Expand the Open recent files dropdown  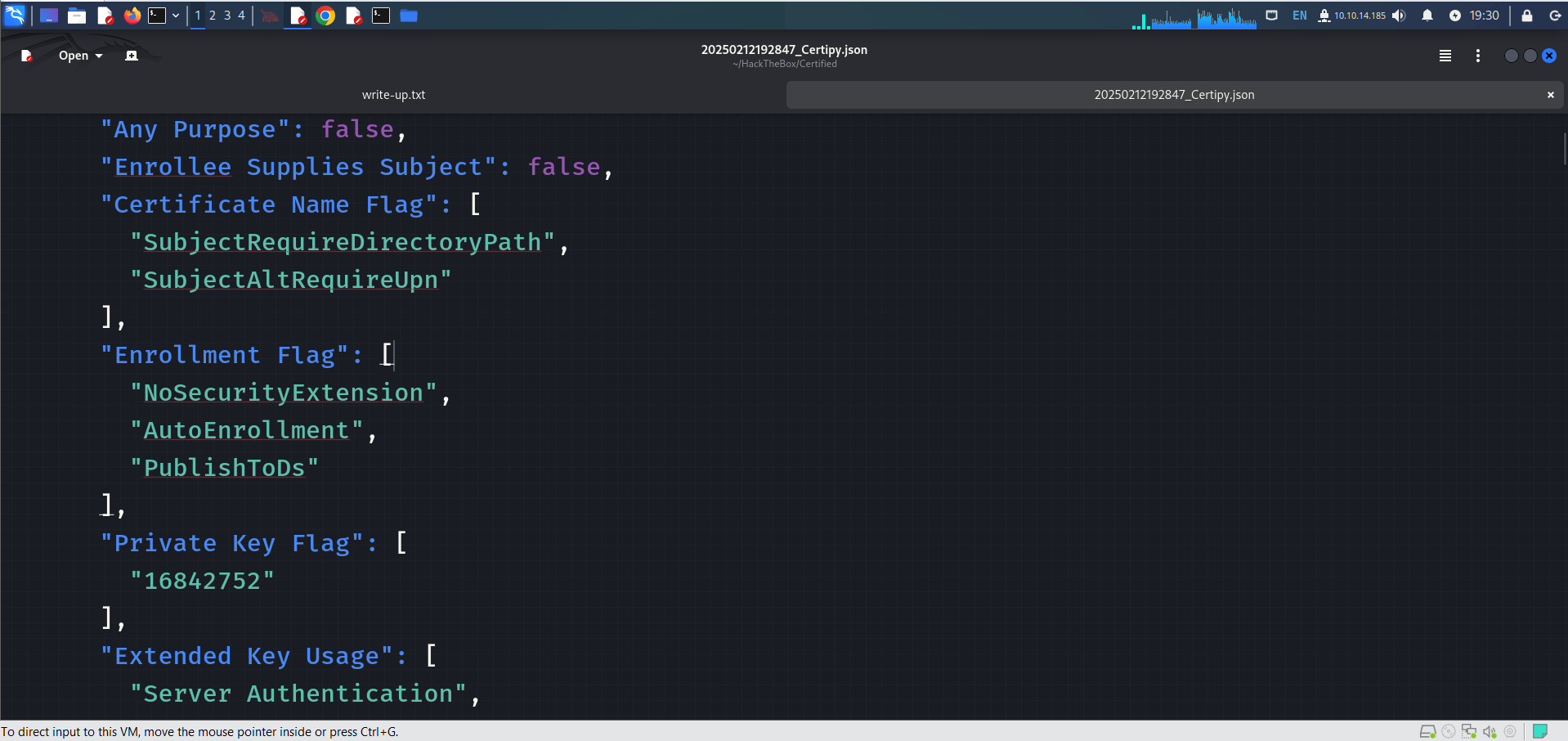[x=80, y=56]
